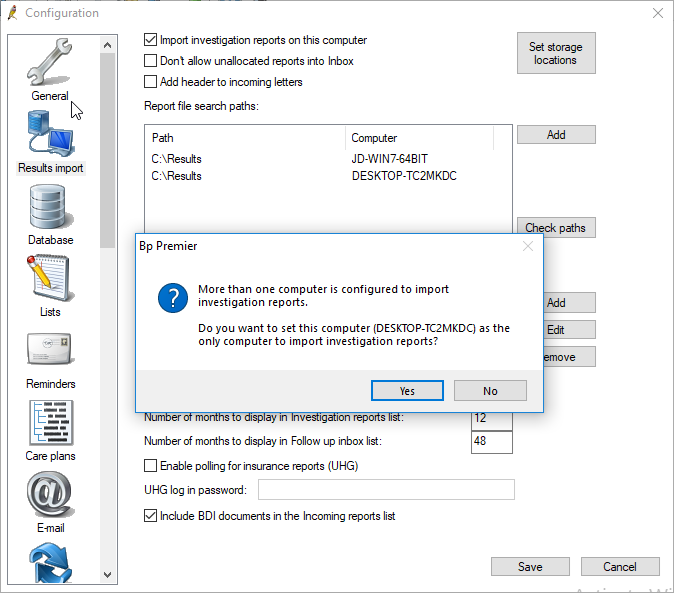Enable Add header to incoming letters
Image resolution: width=674 pixels, height=593 pixels.
click(x=150, y=82)
